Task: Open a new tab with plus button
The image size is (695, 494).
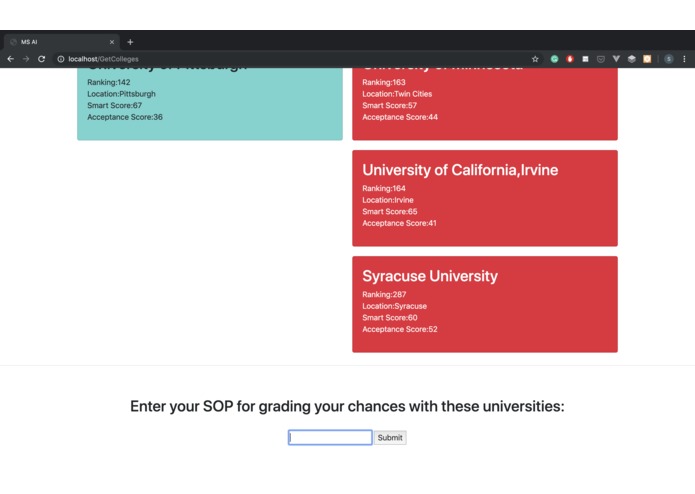Action: point(130,42)
